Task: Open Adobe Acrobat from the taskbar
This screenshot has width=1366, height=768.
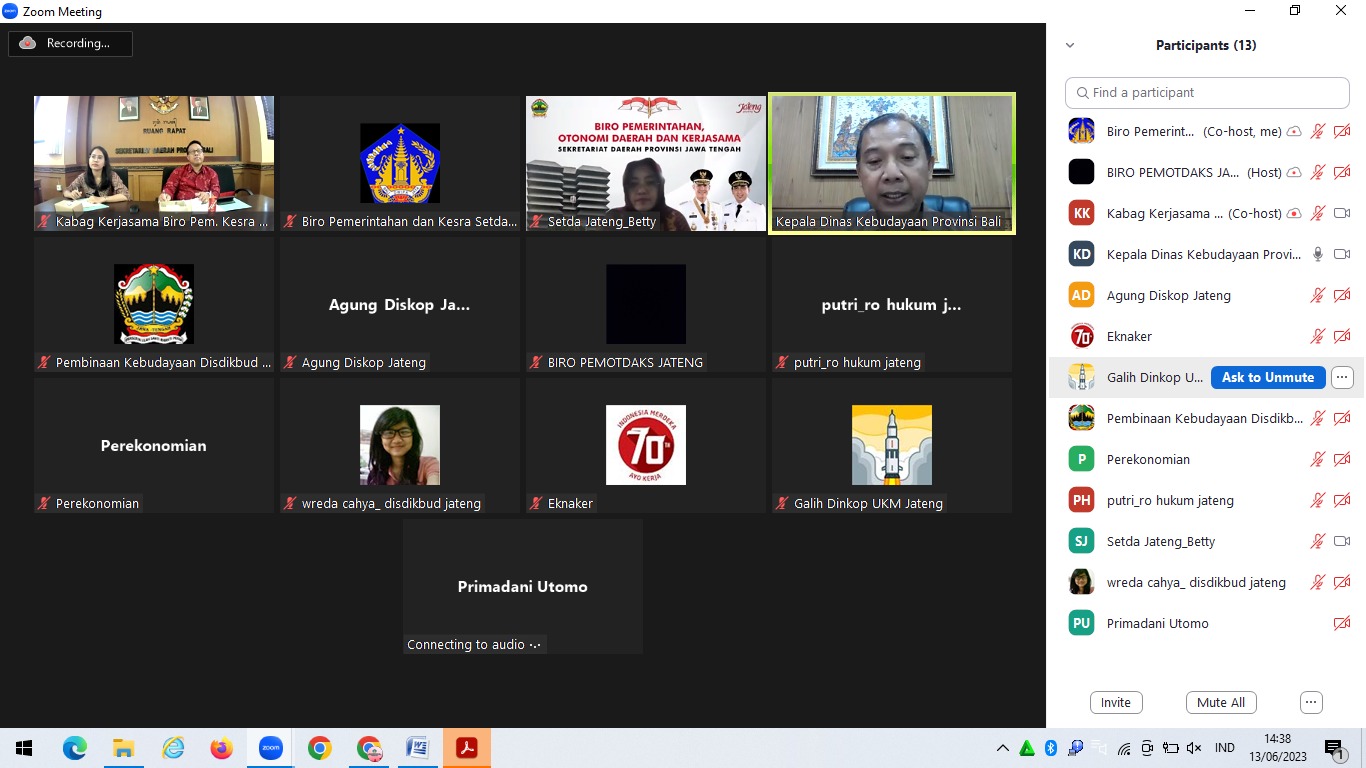Action: [467, 748]
